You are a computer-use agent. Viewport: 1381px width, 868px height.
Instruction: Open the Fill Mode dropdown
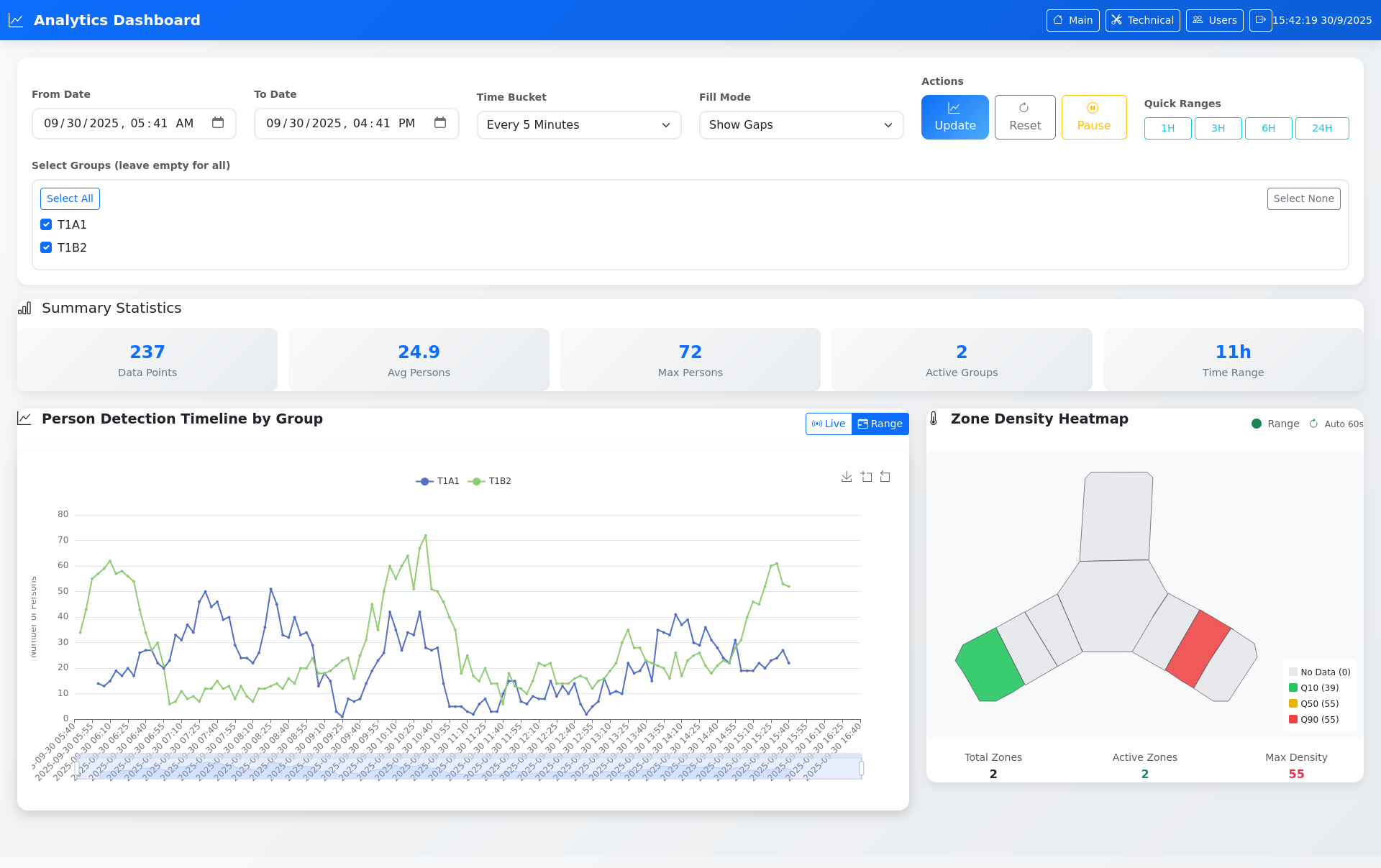coord(801,125)
